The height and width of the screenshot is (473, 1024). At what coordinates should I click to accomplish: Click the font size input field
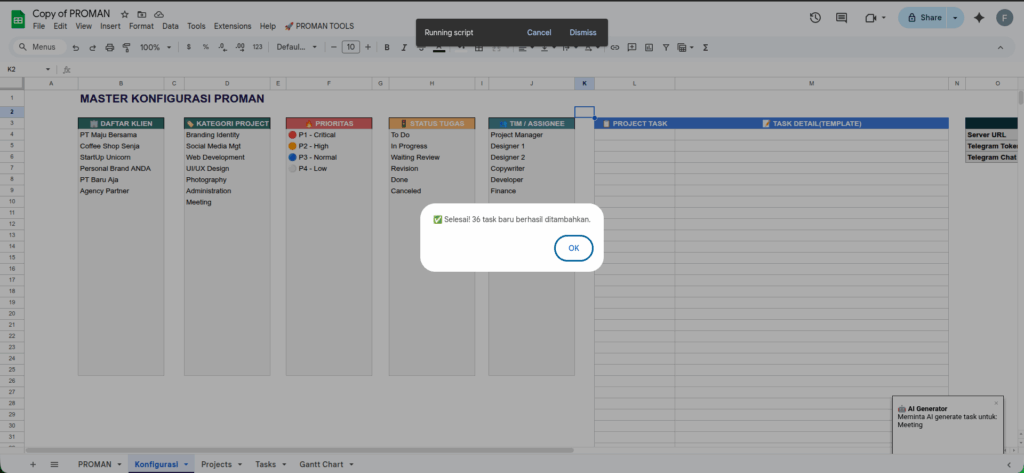[x=350, y=47]
